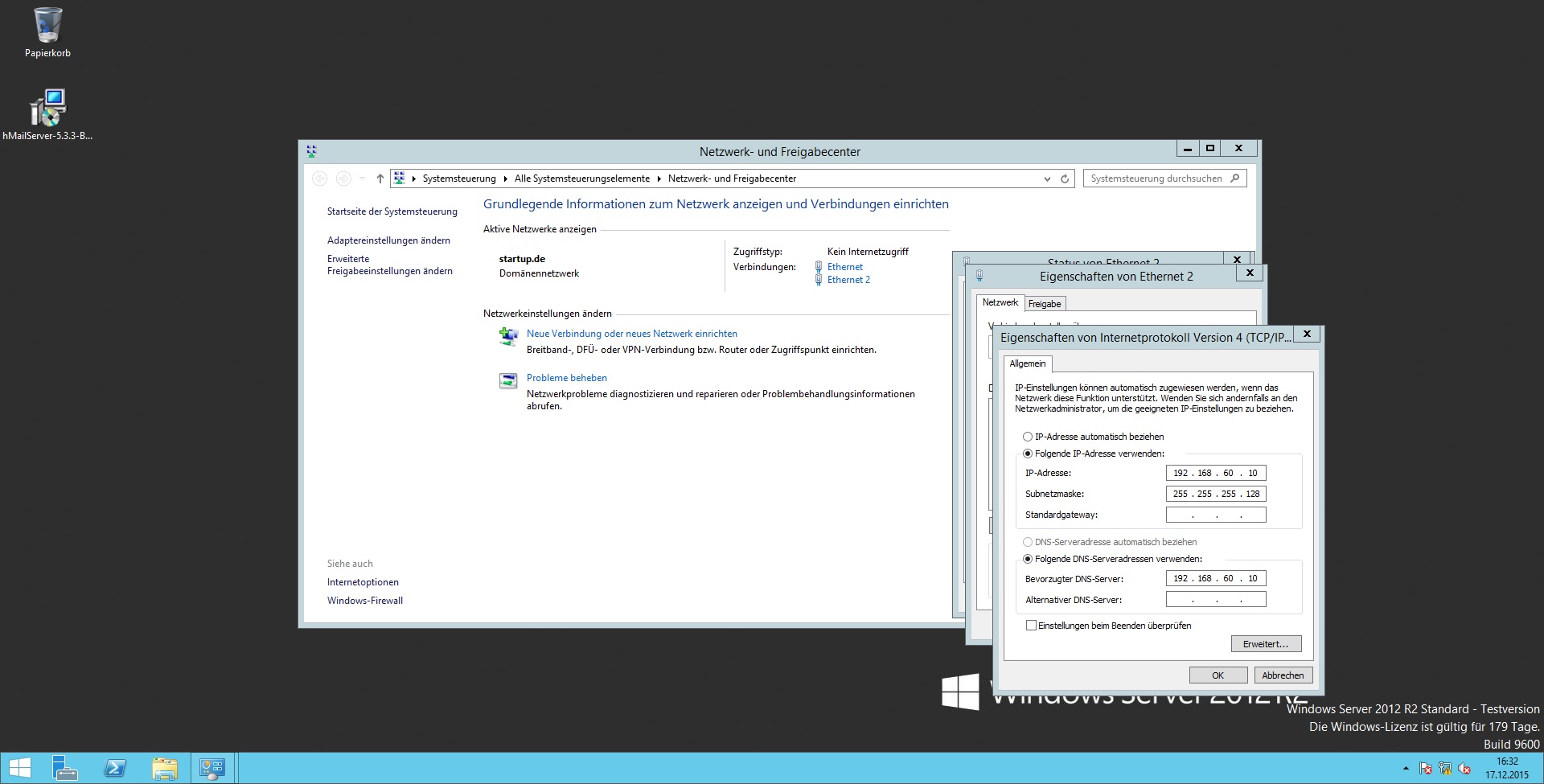Open File Explorer from the taskbar
The height and width of the screenshot is (784, 1544).
(x=165, y=768)
